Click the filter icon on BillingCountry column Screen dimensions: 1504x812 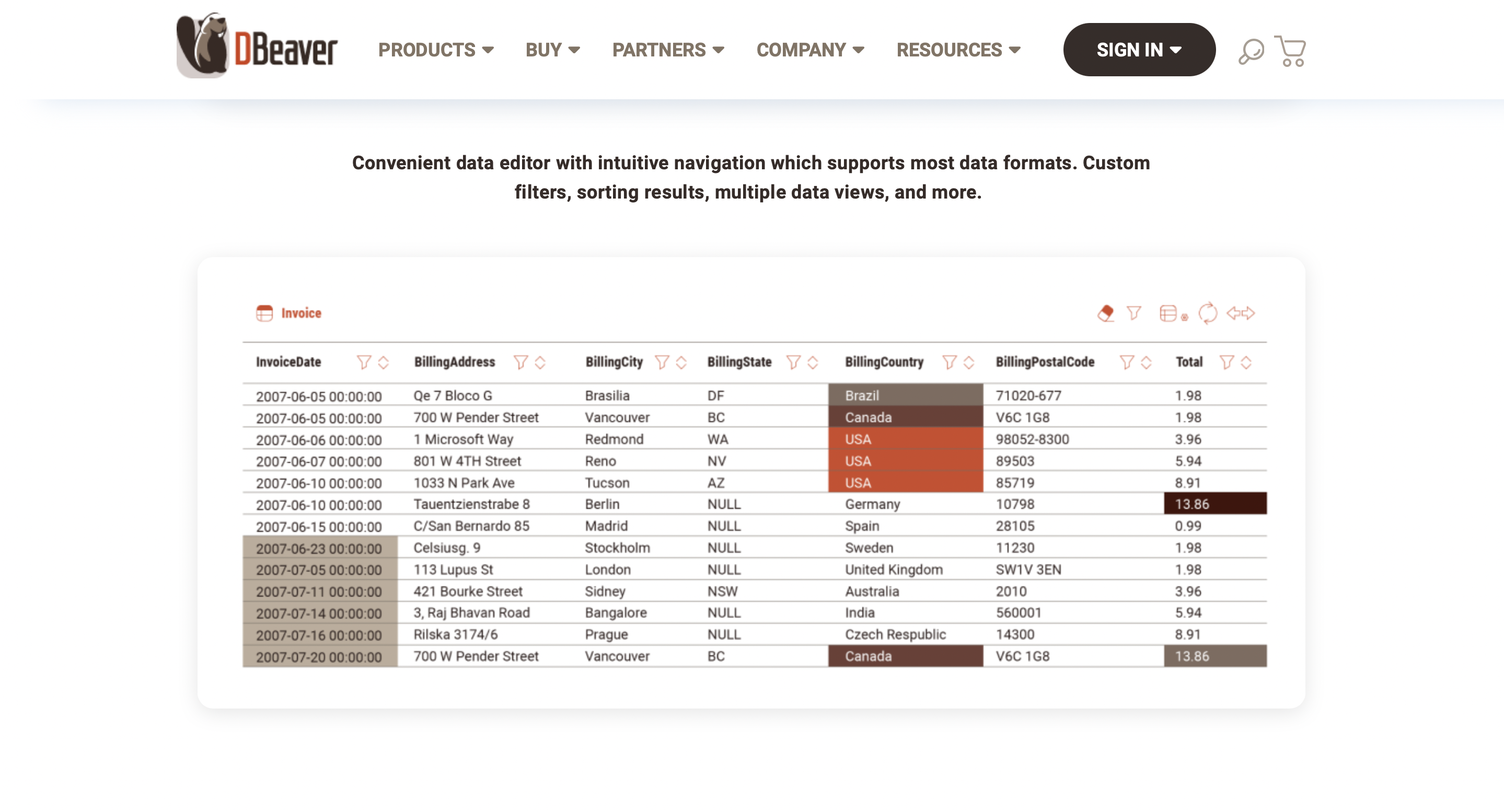tap(950, 362)
